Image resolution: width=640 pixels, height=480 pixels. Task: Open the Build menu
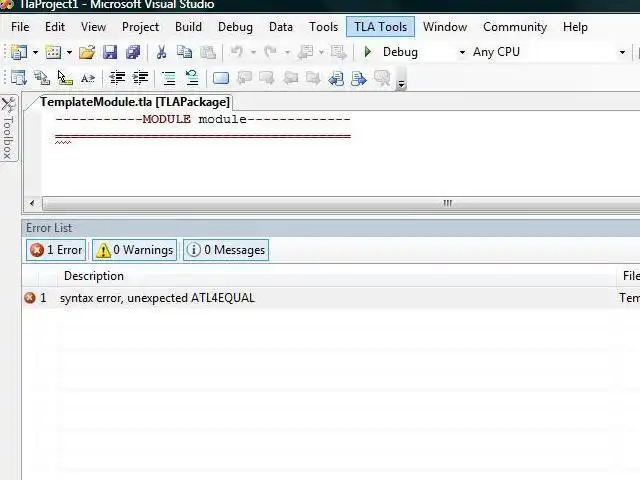tap(188, 27)
